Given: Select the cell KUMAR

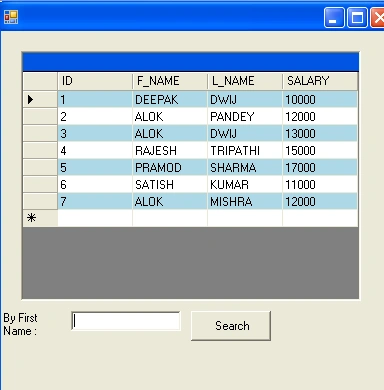Looking at the screenshot, I should [245, 184].
